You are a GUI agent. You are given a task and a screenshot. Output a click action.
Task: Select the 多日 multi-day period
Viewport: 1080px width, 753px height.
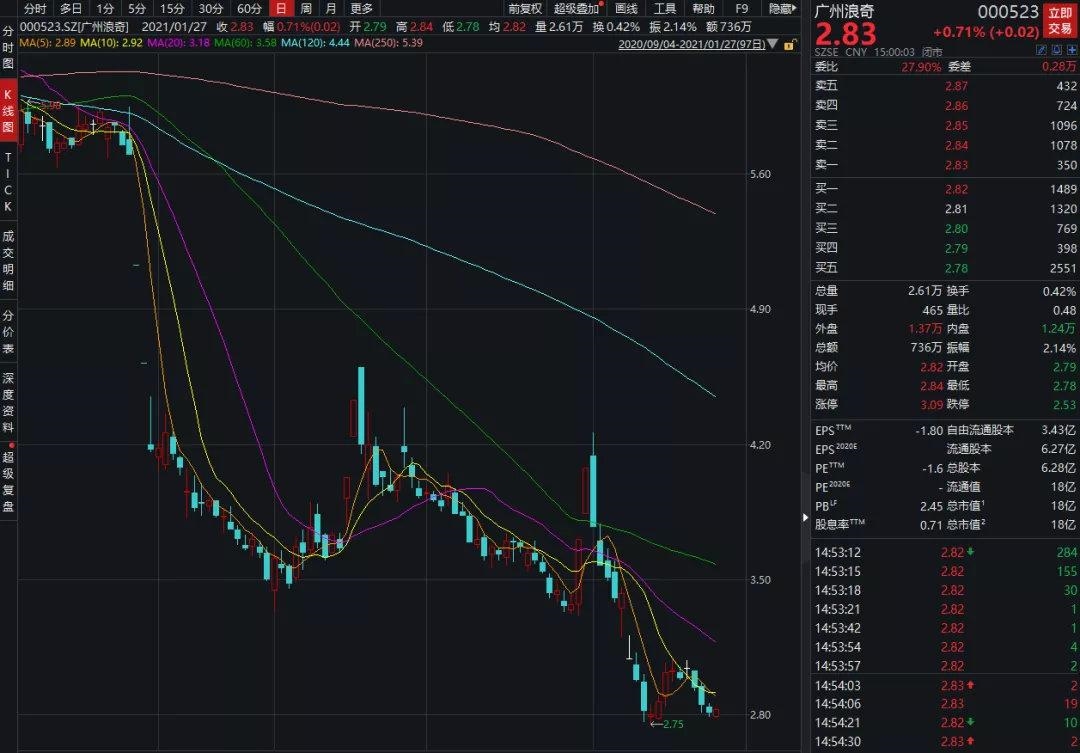coord(70,9)
